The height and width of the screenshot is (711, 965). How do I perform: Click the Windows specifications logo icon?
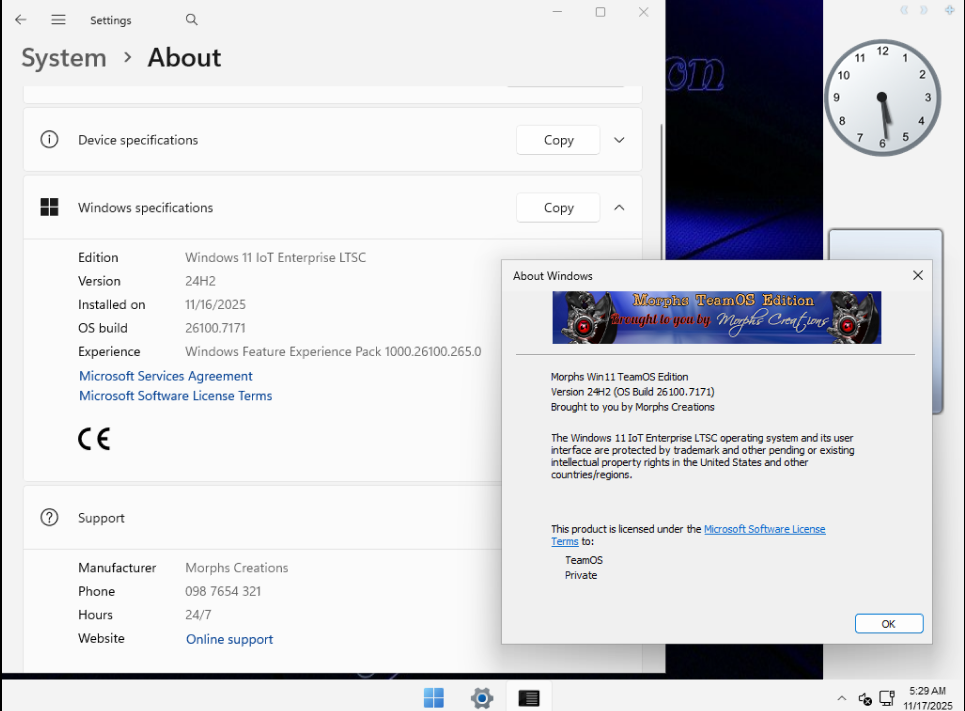coord(49,208)
